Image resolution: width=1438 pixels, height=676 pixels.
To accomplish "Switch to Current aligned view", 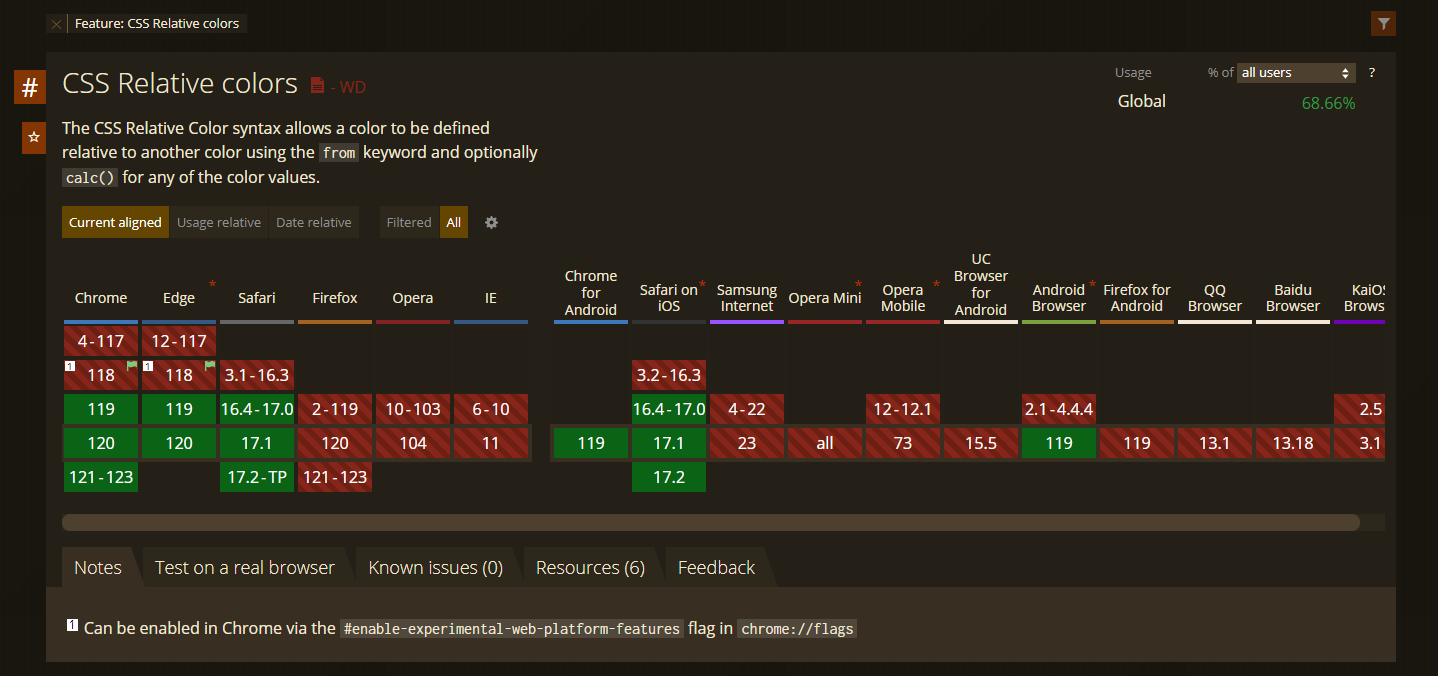I will [x=115, y=222].
